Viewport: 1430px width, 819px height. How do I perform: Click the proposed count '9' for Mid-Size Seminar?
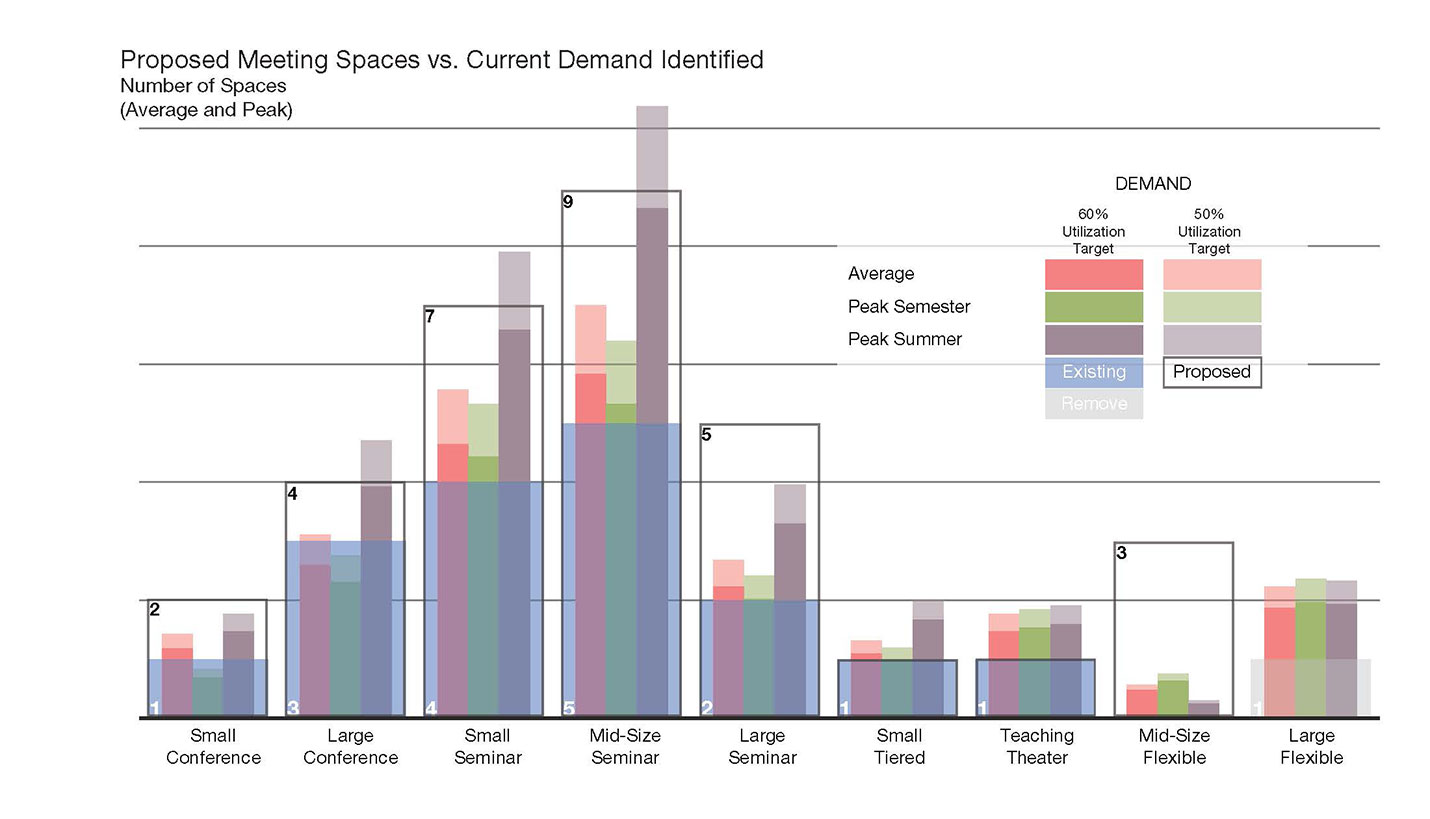tap(568, 202)
